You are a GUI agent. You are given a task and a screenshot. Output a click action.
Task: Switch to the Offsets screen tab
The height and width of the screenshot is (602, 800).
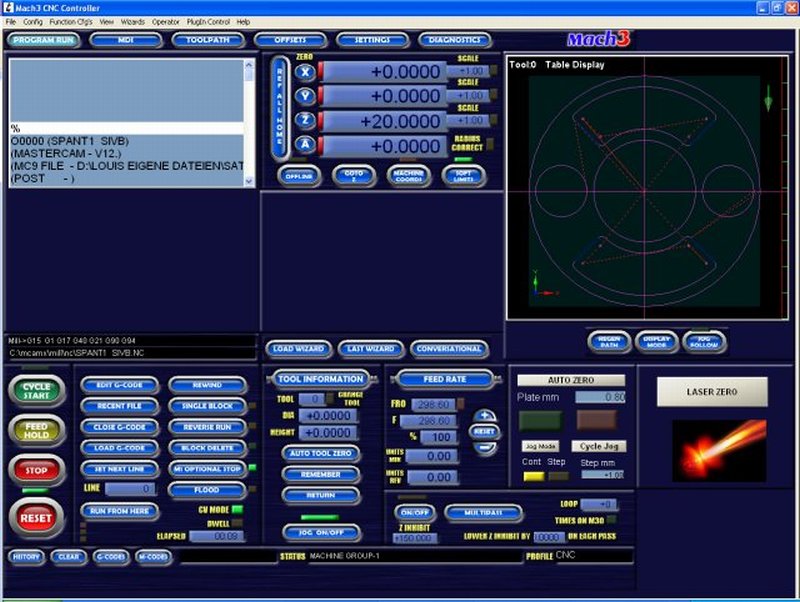pos(290,40)
